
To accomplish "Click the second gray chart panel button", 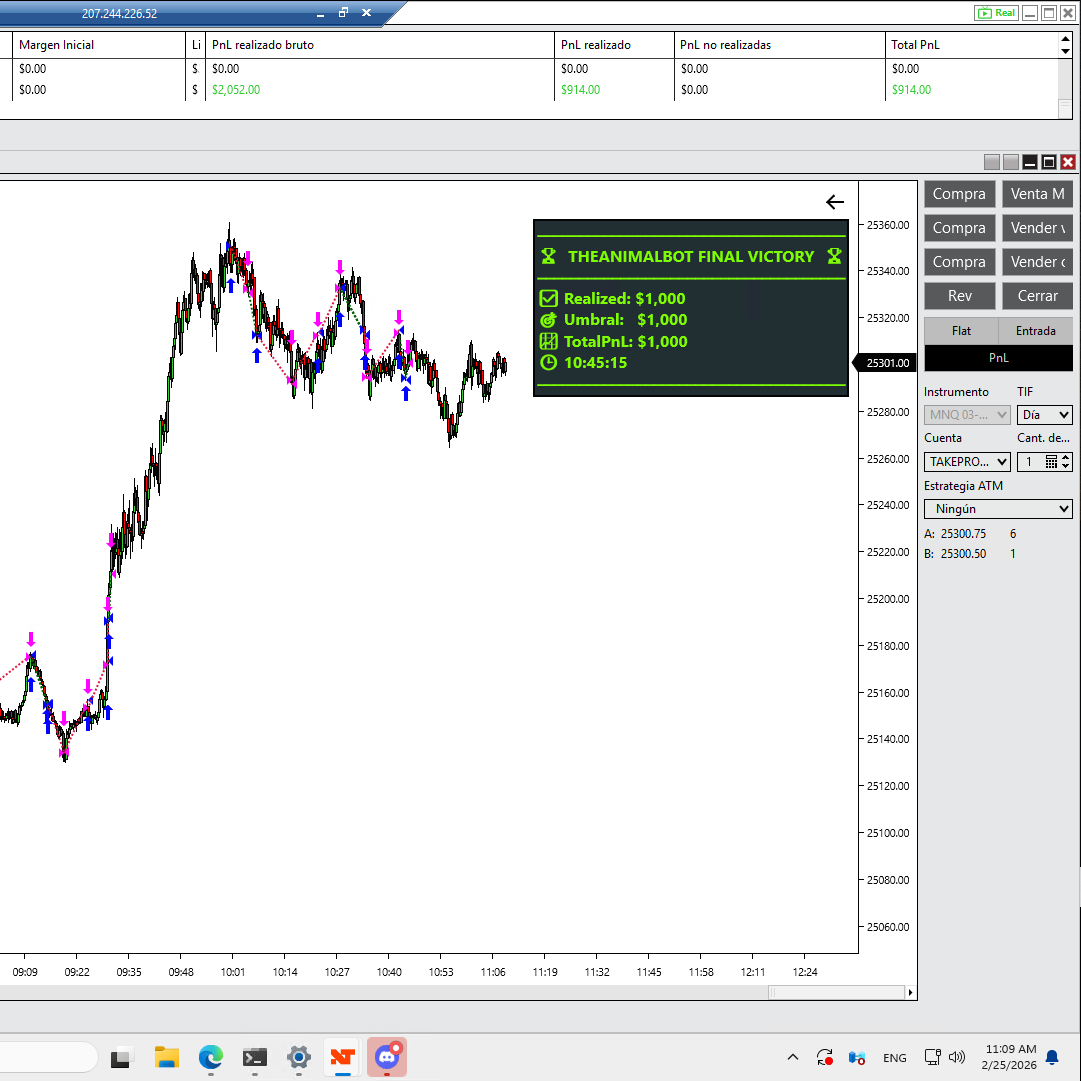I will point(1011,162).
